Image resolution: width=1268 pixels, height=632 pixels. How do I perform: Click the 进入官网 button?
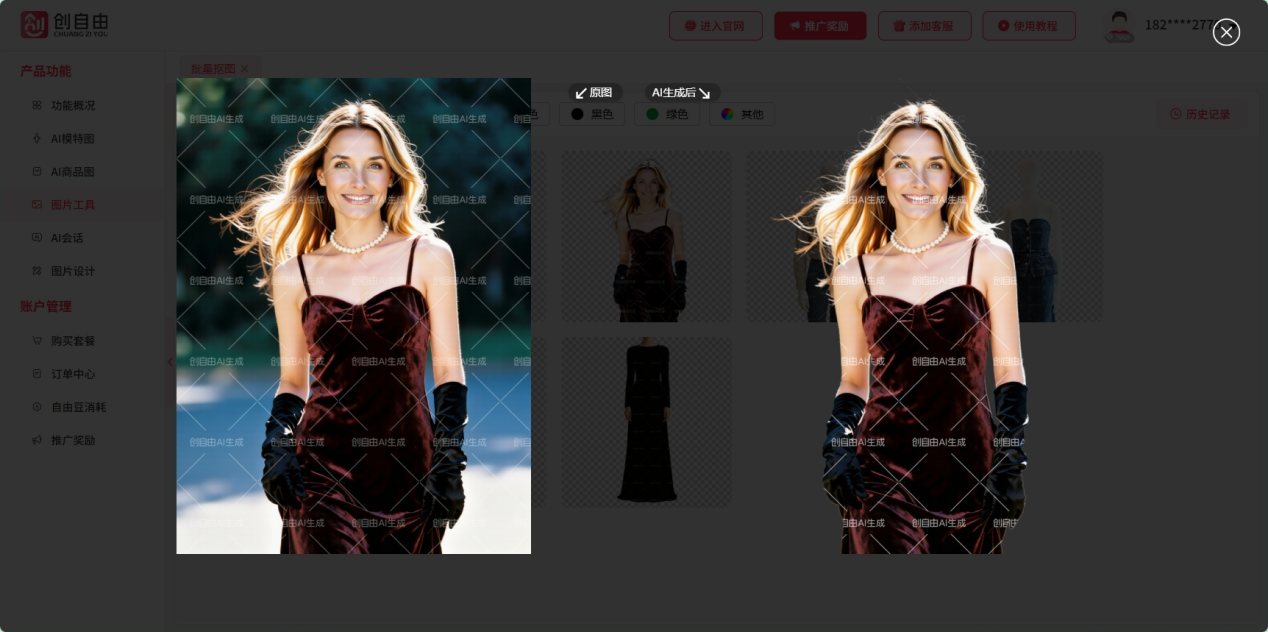click(715, 26)
